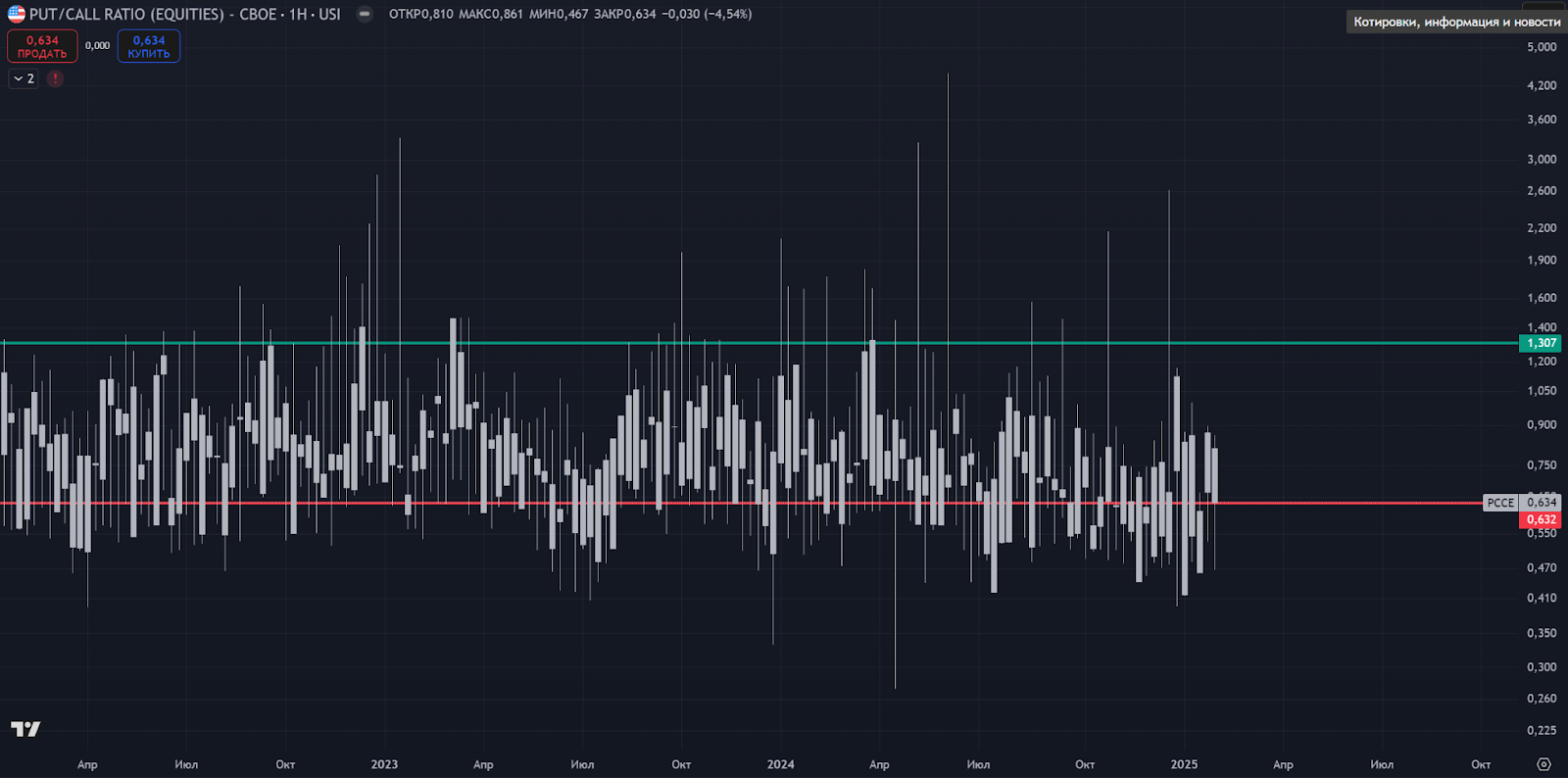Image resolution: width=1568 pixels, height=778 pixels.
Task: Click the US flag symbol icon
Action: pyautogui.click(x=17, y=14)
